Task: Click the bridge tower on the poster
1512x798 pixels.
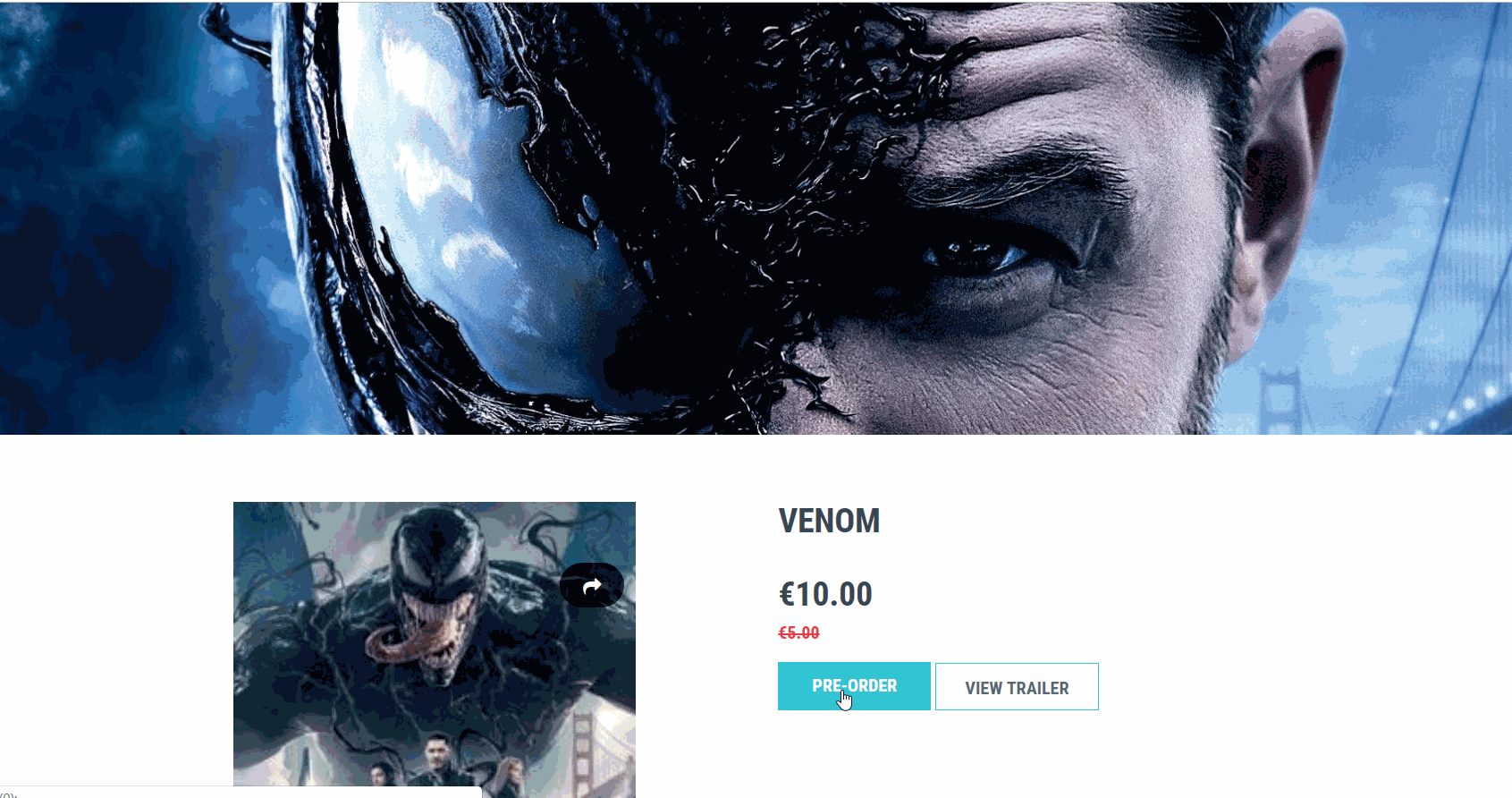Action: point(584,751)
